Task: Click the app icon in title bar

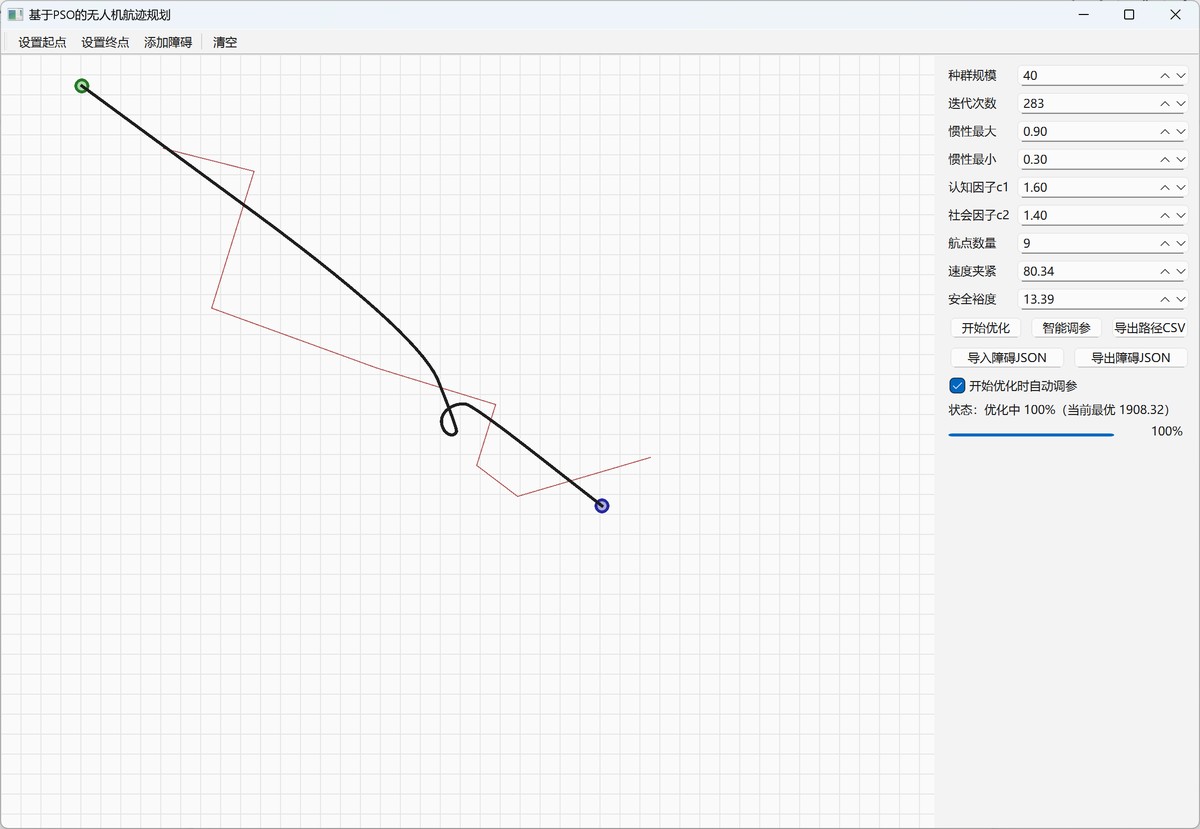Action: click(15, 15)
